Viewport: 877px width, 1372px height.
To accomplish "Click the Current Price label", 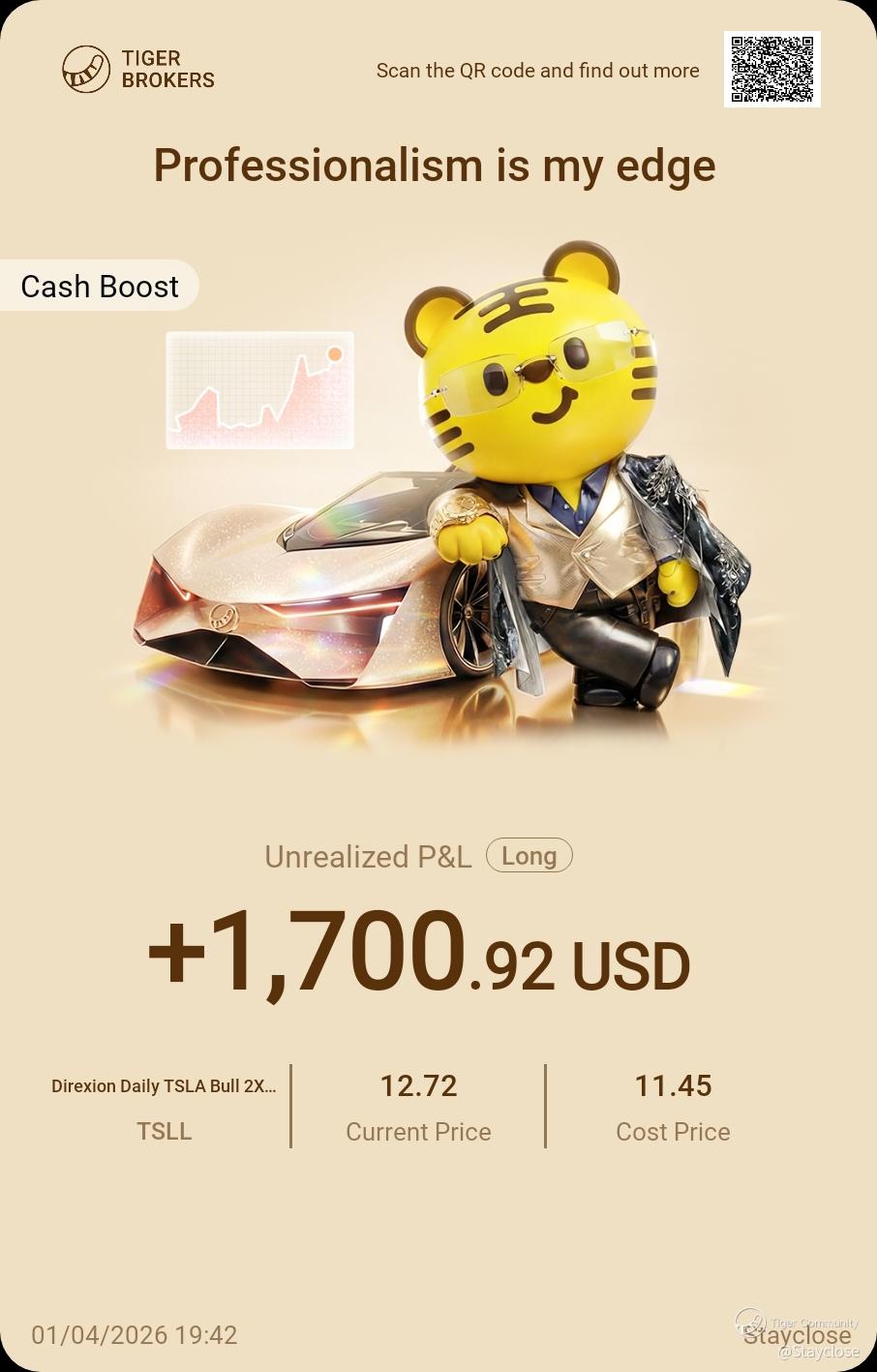I will (x=418, y=1132).
